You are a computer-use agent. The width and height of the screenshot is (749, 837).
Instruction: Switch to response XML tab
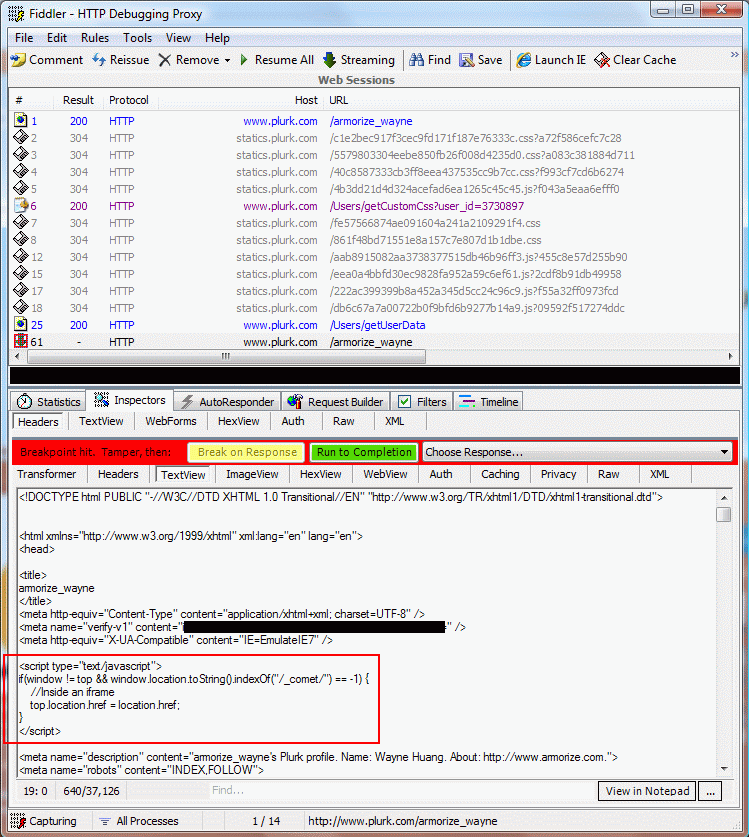tap(659, 474)
